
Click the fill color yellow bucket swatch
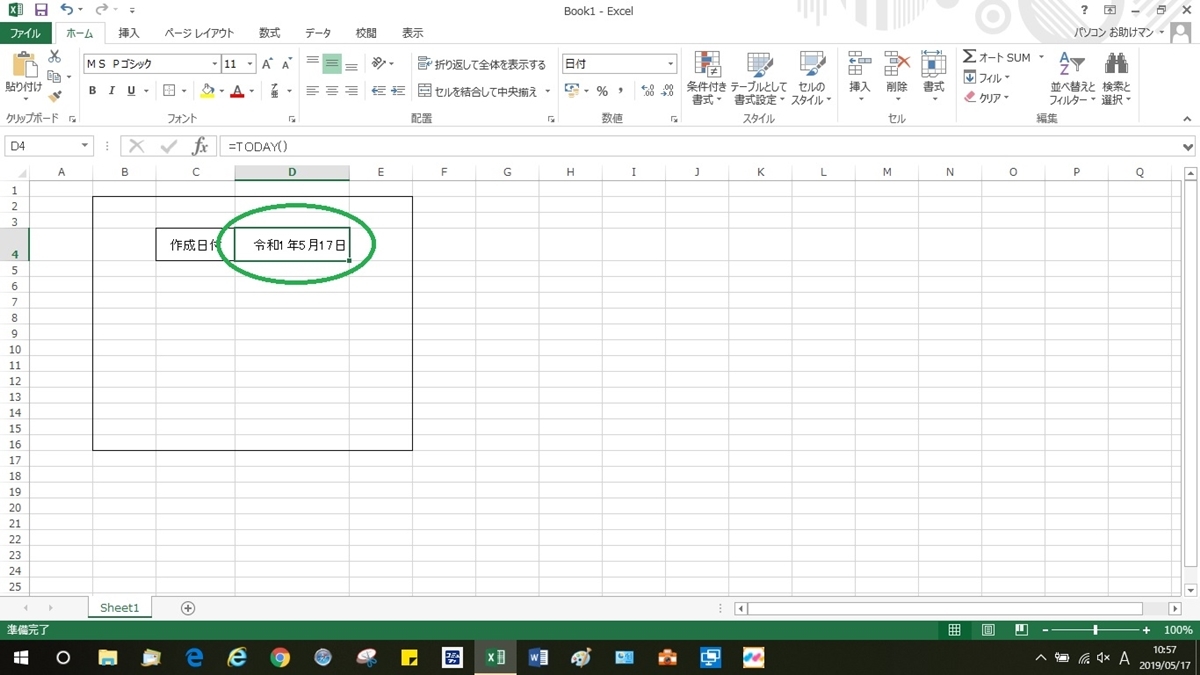click(207, 91)
